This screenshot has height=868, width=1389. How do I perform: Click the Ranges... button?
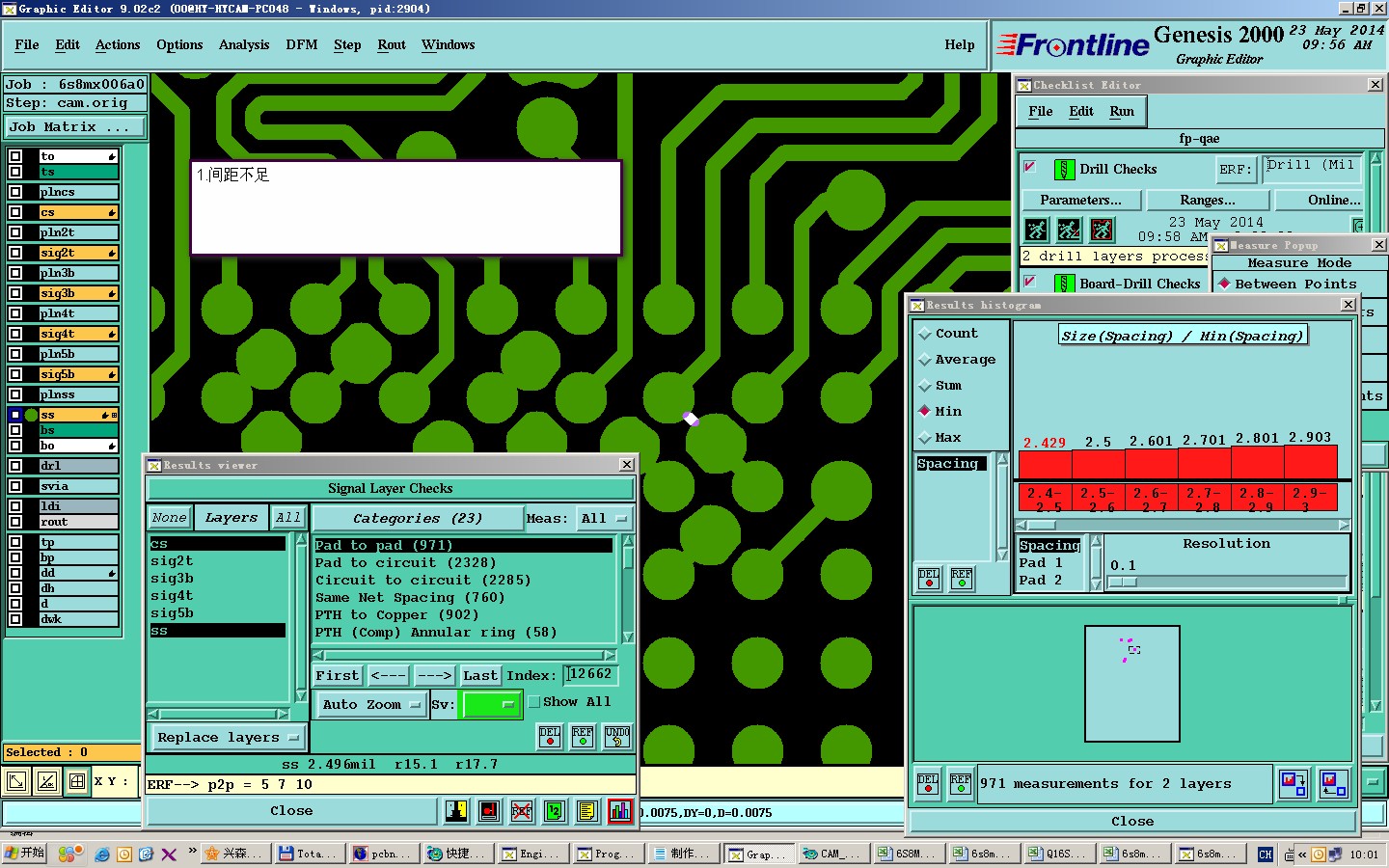1208,201
